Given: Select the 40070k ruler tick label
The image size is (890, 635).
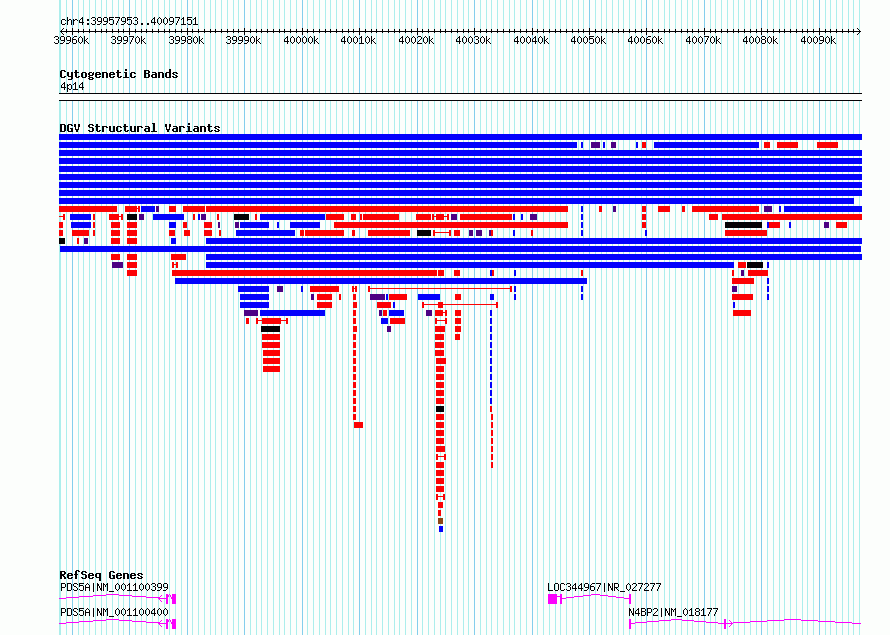Looking at the screenshot, I should pyautogui.click(x=703, y=40).
